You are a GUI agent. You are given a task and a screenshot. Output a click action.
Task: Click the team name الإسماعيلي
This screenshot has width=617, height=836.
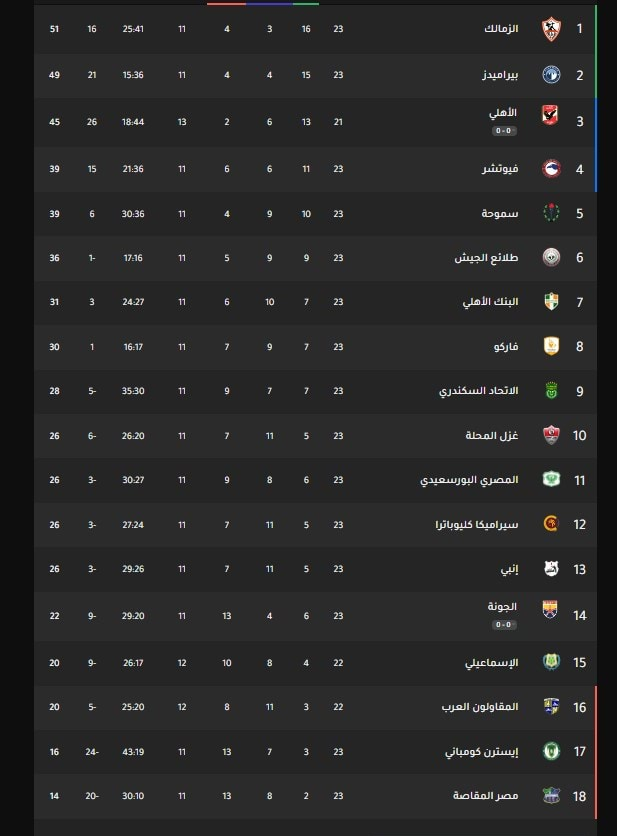[x=492, y=663]
